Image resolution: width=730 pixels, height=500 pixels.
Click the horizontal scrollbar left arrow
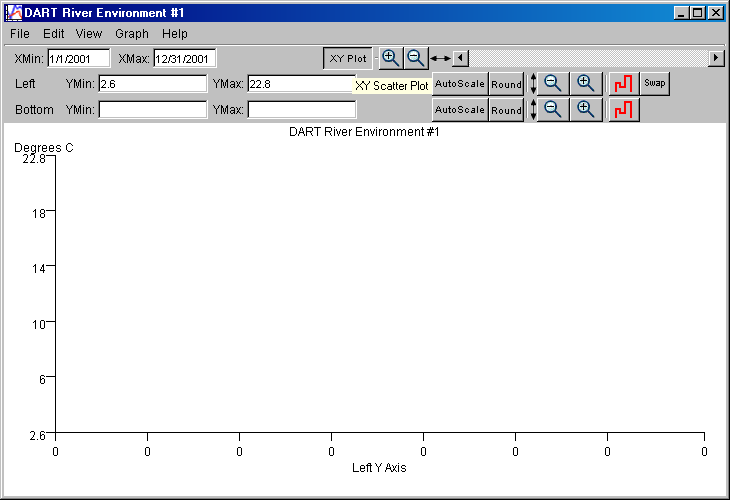(x=460, y=58)
